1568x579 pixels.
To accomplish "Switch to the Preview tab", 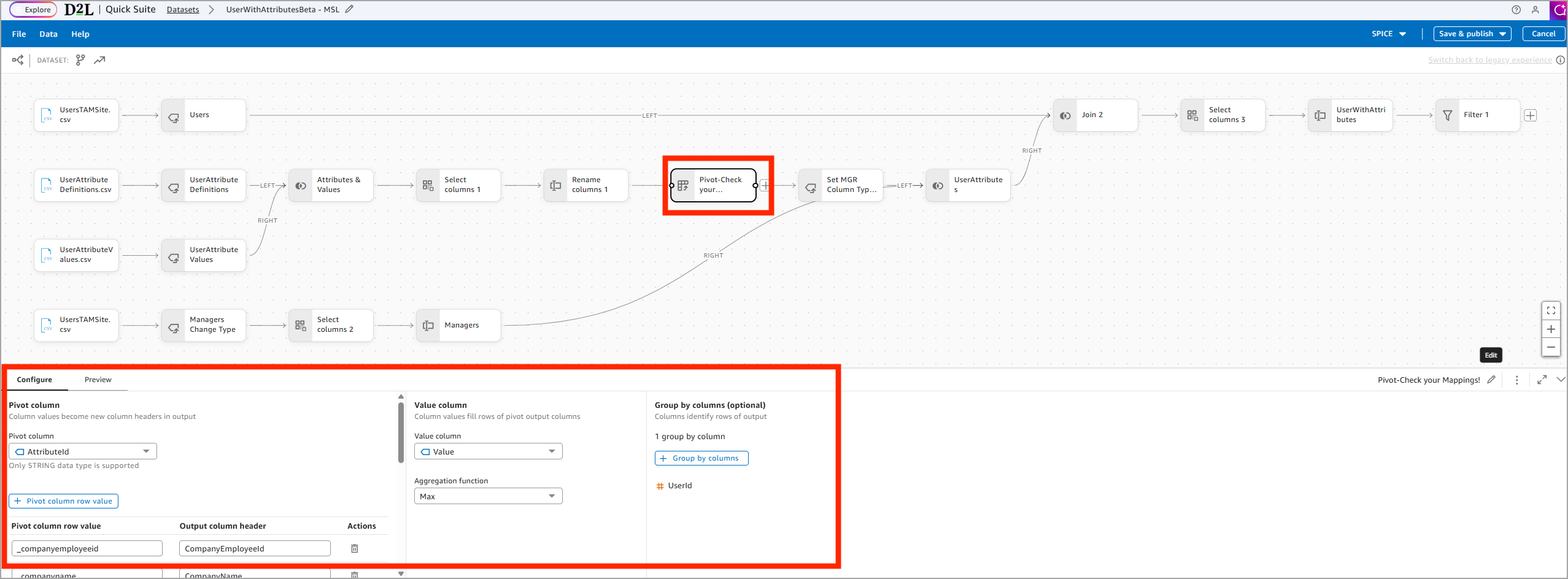I will [x=98, y=380].
